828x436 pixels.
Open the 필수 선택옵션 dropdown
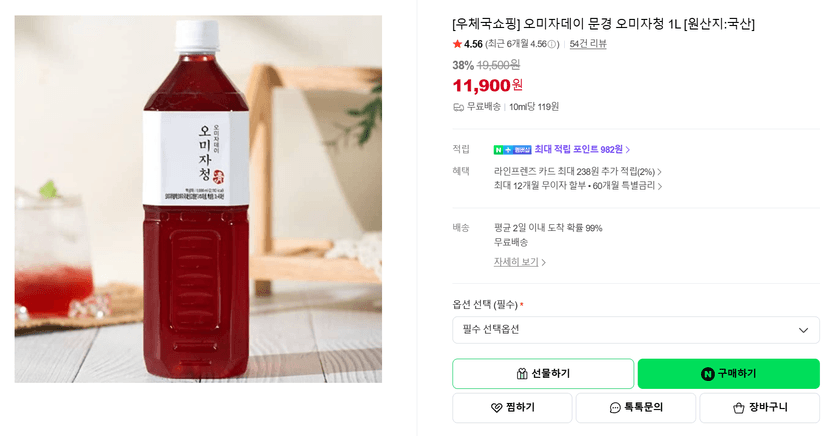tap(636, 330)
